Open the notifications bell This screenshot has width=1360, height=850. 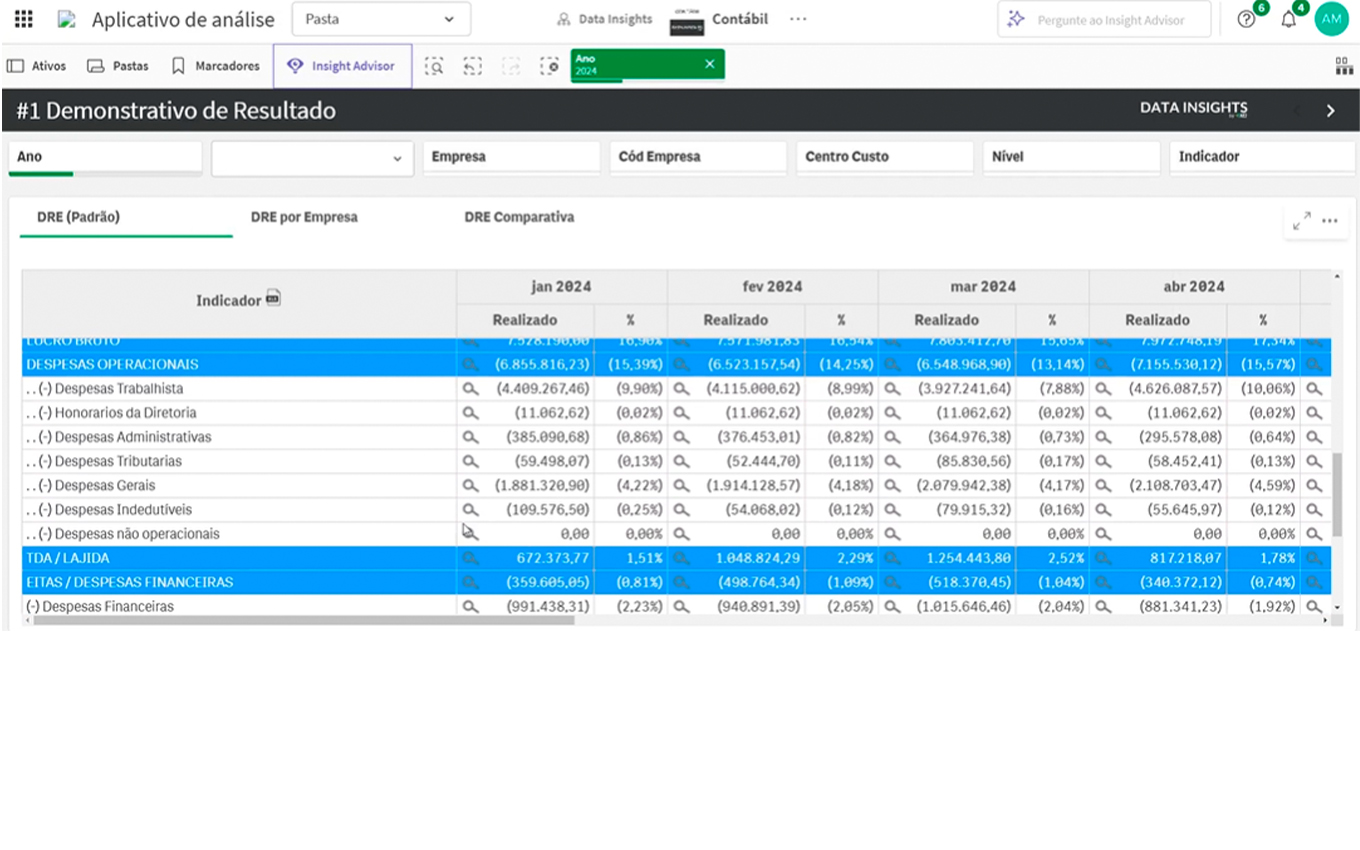pos(1288,19)
